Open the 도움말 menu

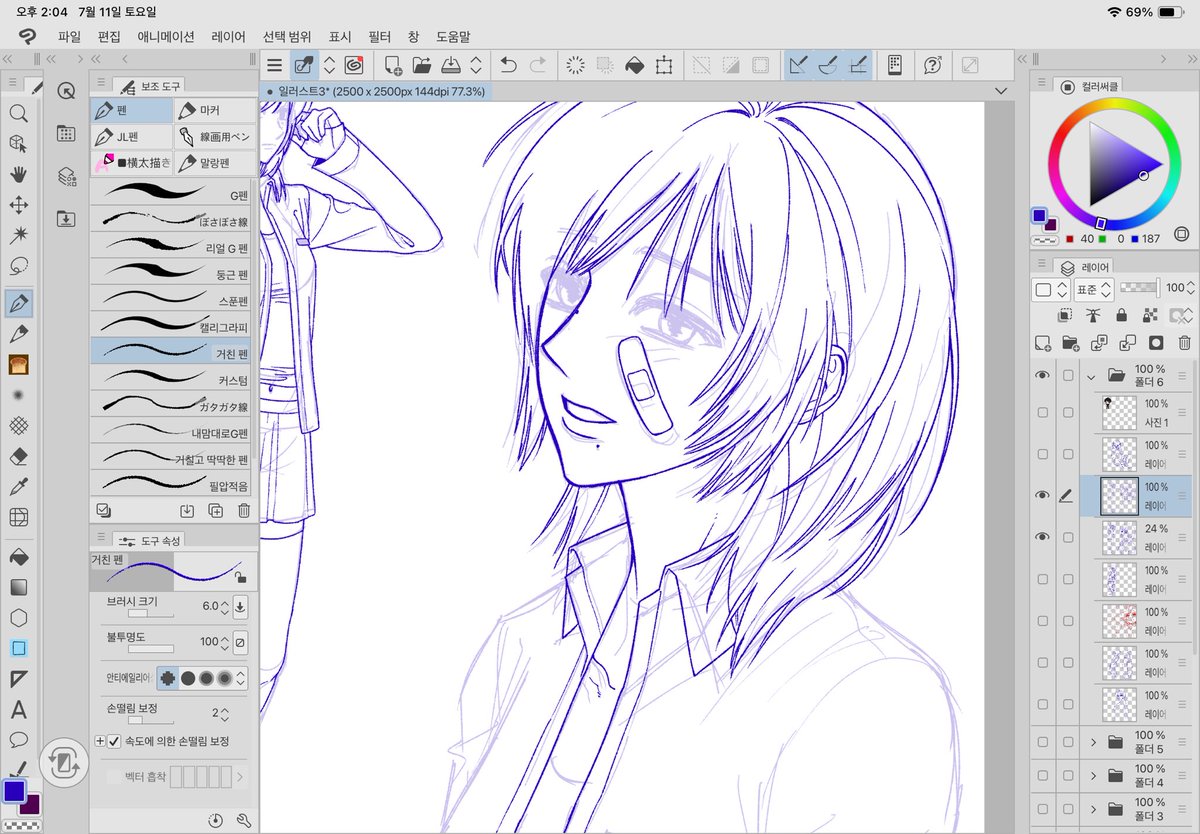click(x=453, y=36)
